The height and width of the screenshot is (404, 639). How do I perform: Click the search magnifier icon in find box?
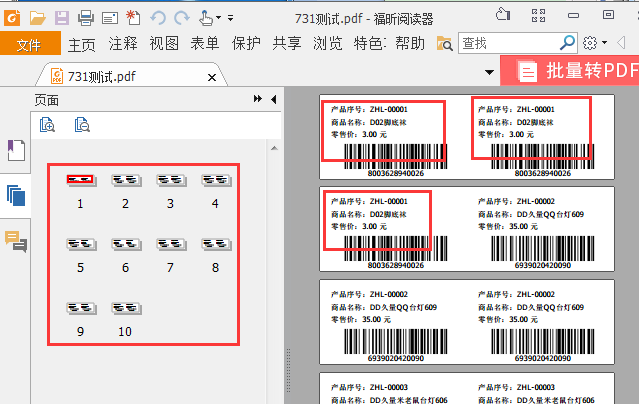[567, 43]
